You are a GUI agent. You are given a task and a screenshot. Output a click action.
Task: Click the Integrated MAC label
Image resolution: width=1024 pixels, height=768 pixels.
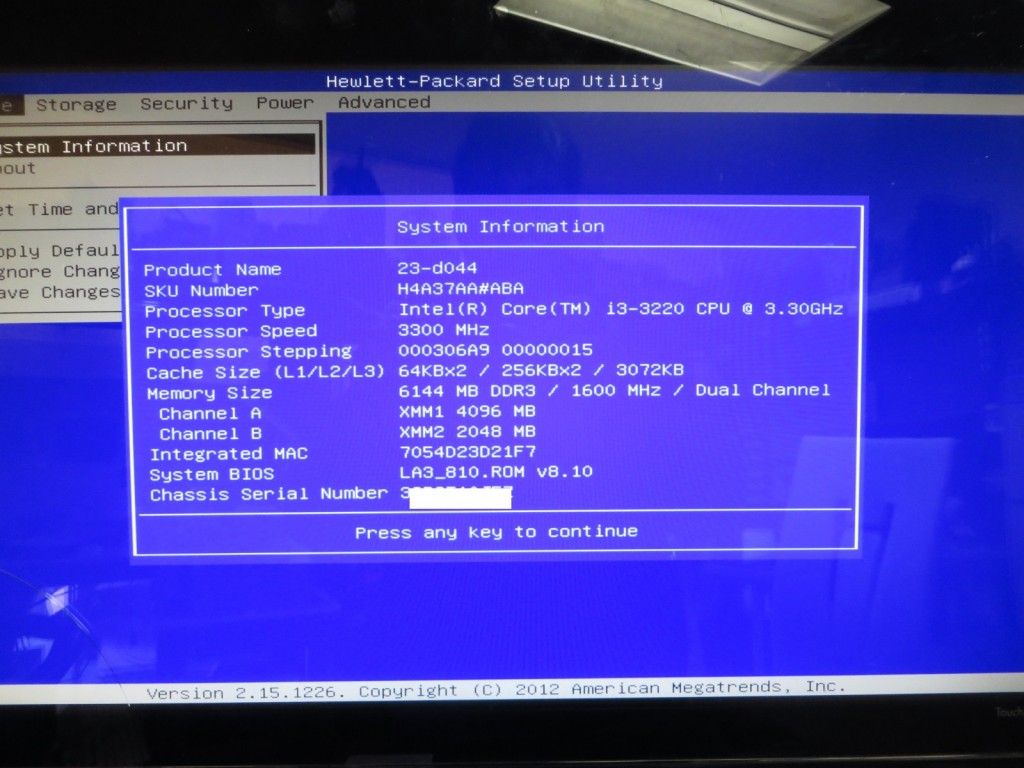229,454
